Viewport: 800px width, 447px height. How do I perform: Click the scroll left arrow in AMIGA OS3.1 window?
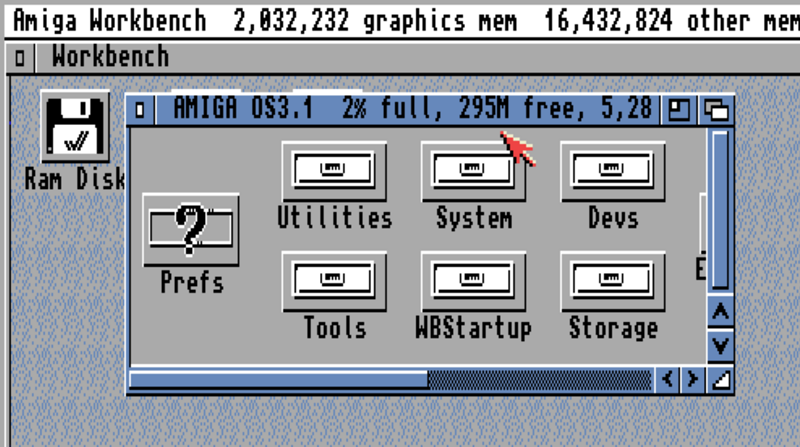[x=667, y=379]
